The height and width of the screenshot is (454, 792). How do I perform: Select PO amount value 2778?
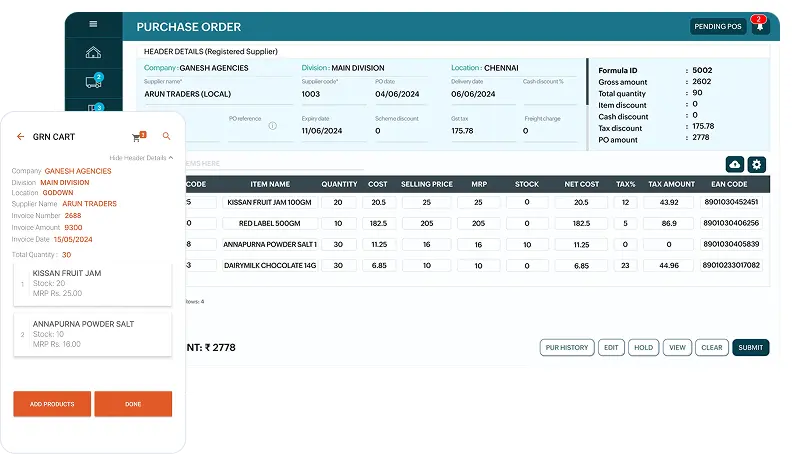tap(701, 137)
